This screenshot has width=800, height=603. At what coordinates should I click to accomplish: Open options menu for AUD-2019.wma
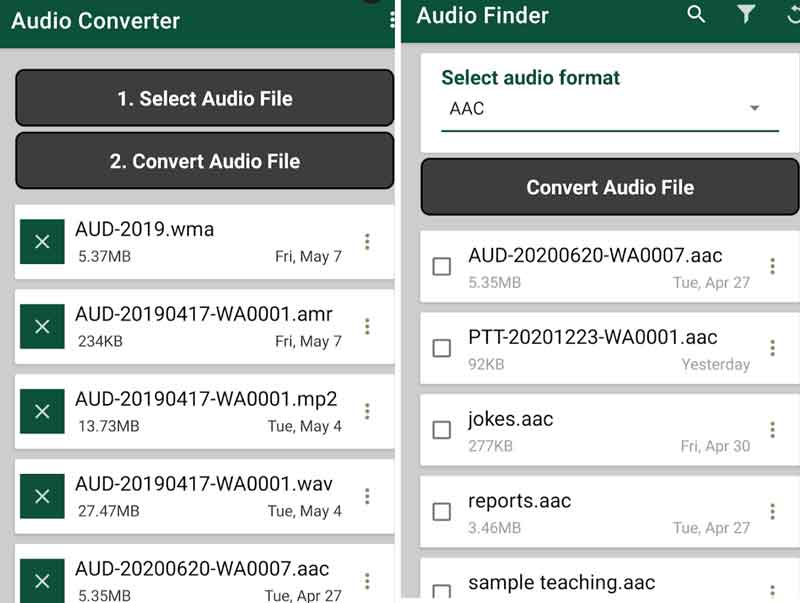pos(368,242)
